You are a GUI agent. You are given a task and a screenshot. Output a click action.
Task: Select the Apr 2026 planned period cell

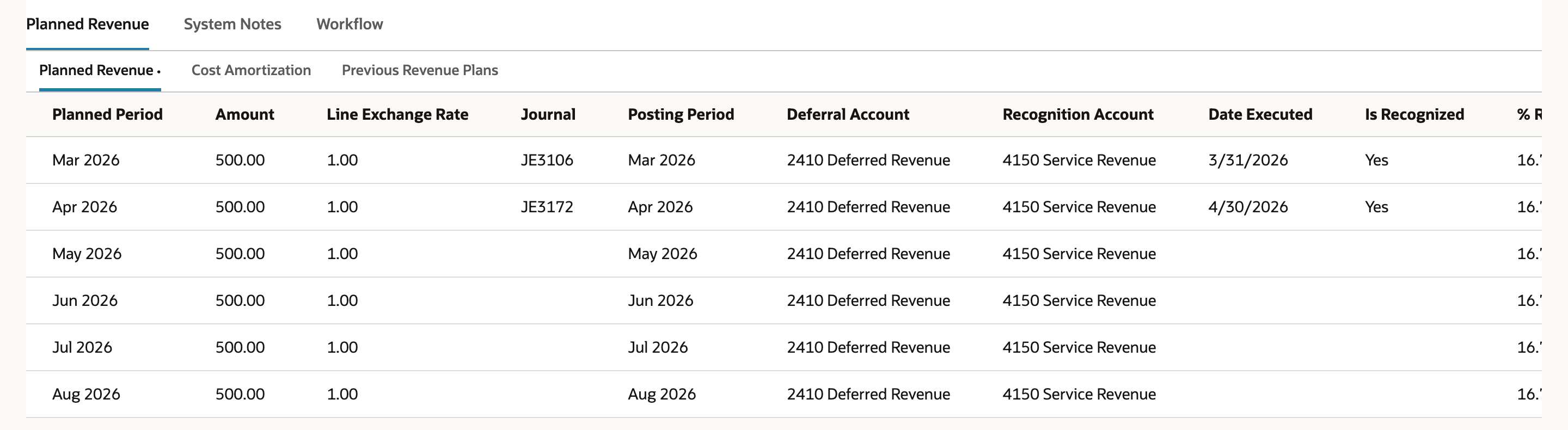(x=84, y=207)
